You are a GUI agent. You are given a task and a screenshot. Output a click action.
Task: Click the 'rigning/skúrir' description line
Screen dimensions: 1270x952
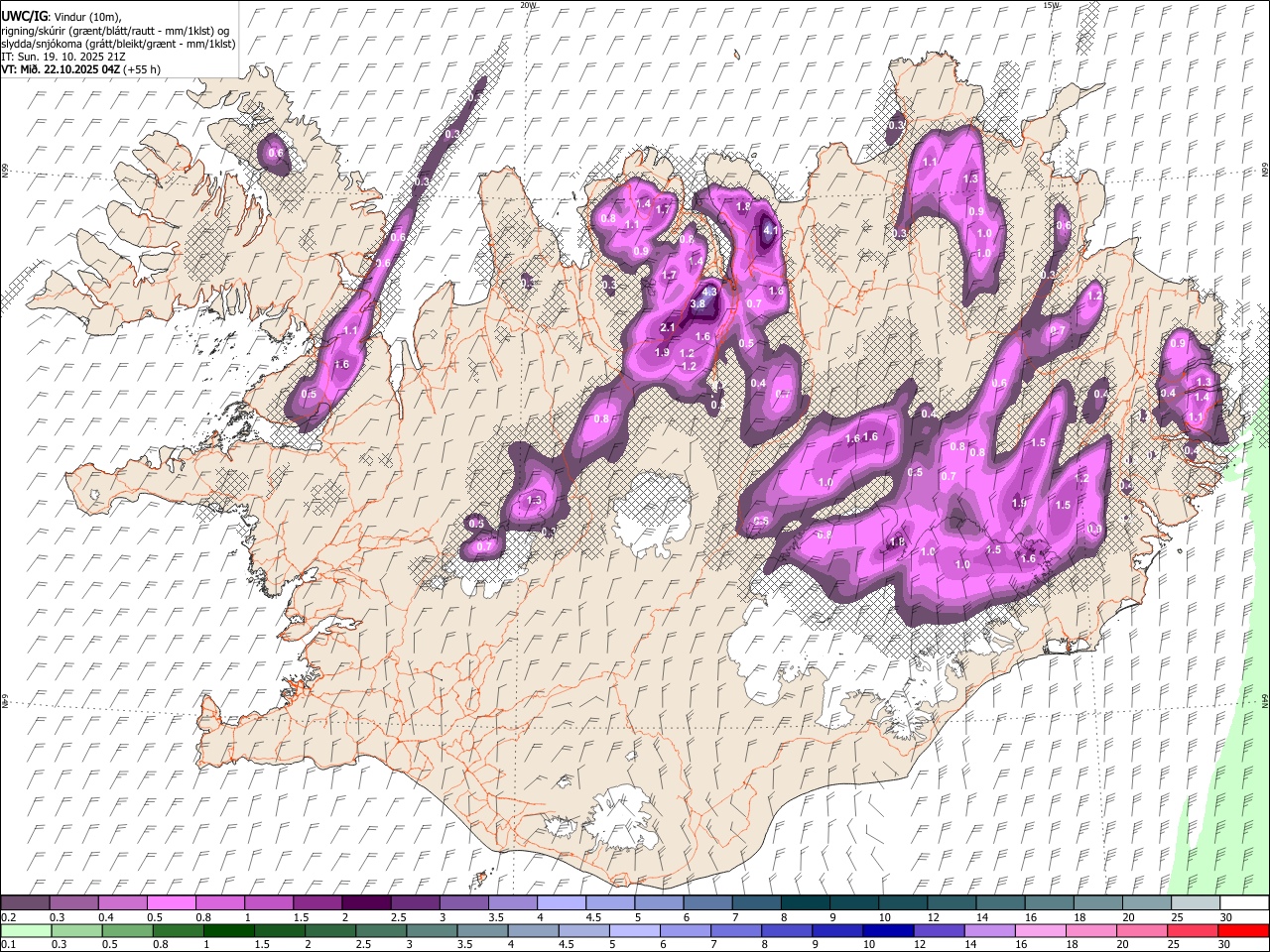(116, 31)
